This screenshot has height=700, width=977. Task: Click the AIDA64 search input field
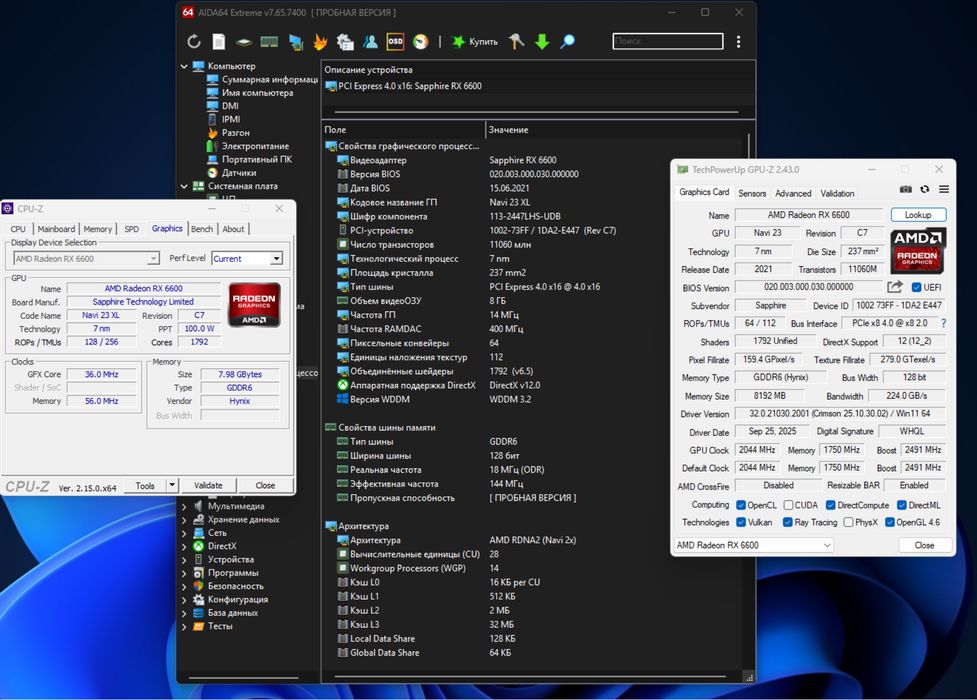(668, 41)
